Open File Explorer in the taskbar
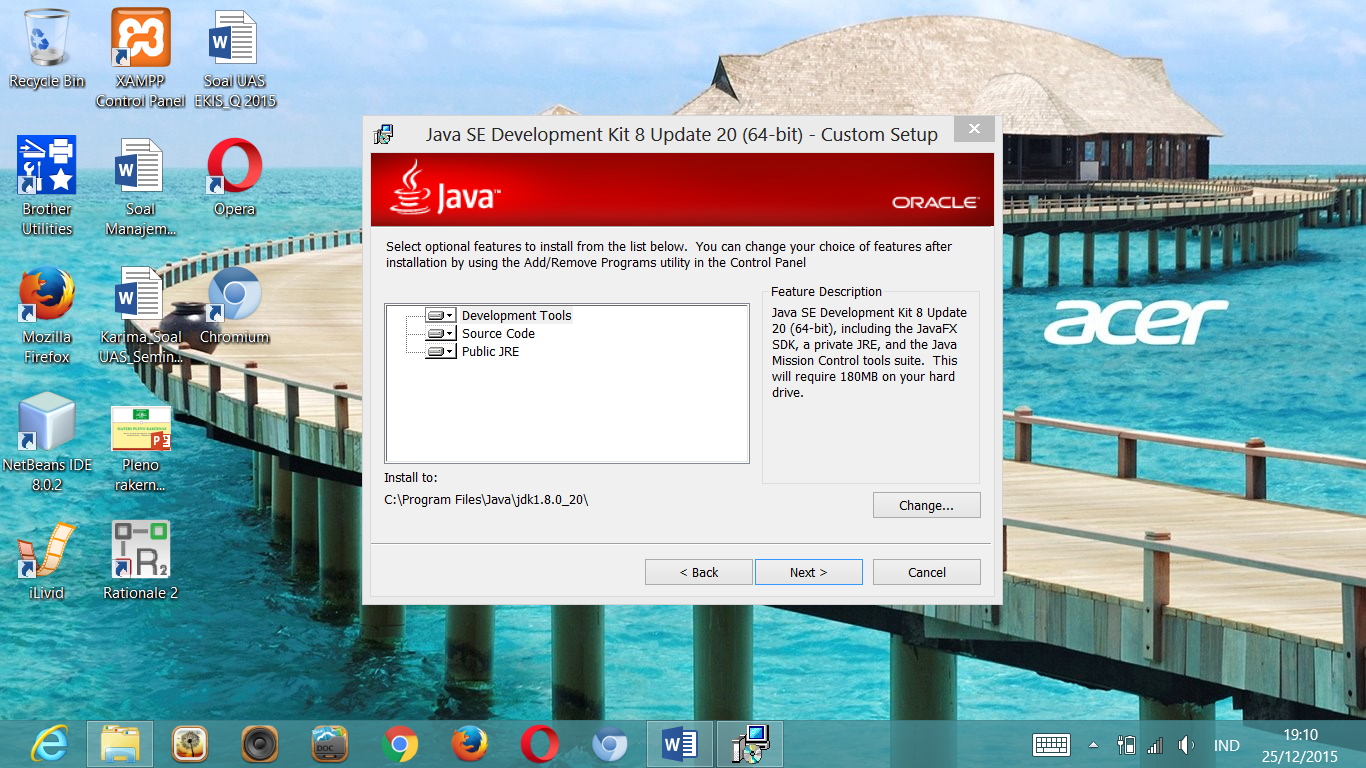1366x768 pixels. coord(120,744)
